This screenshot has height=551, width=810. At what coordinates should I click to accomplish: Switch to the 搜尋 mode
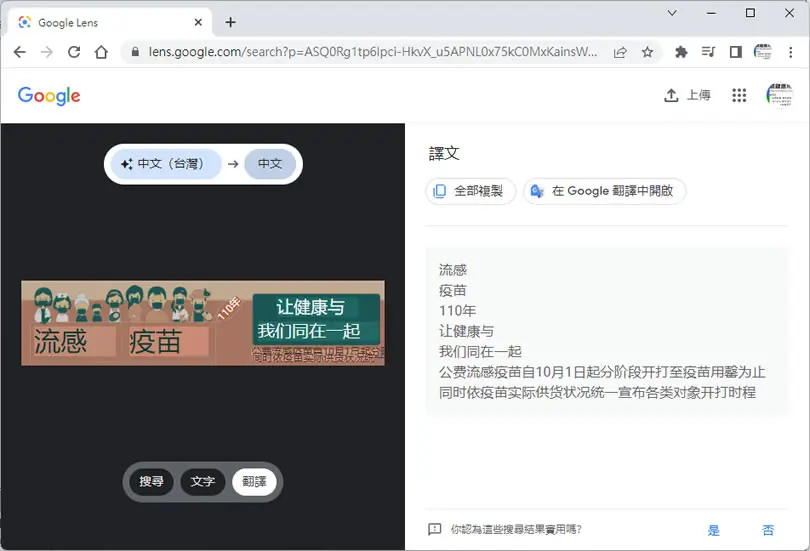151,481
